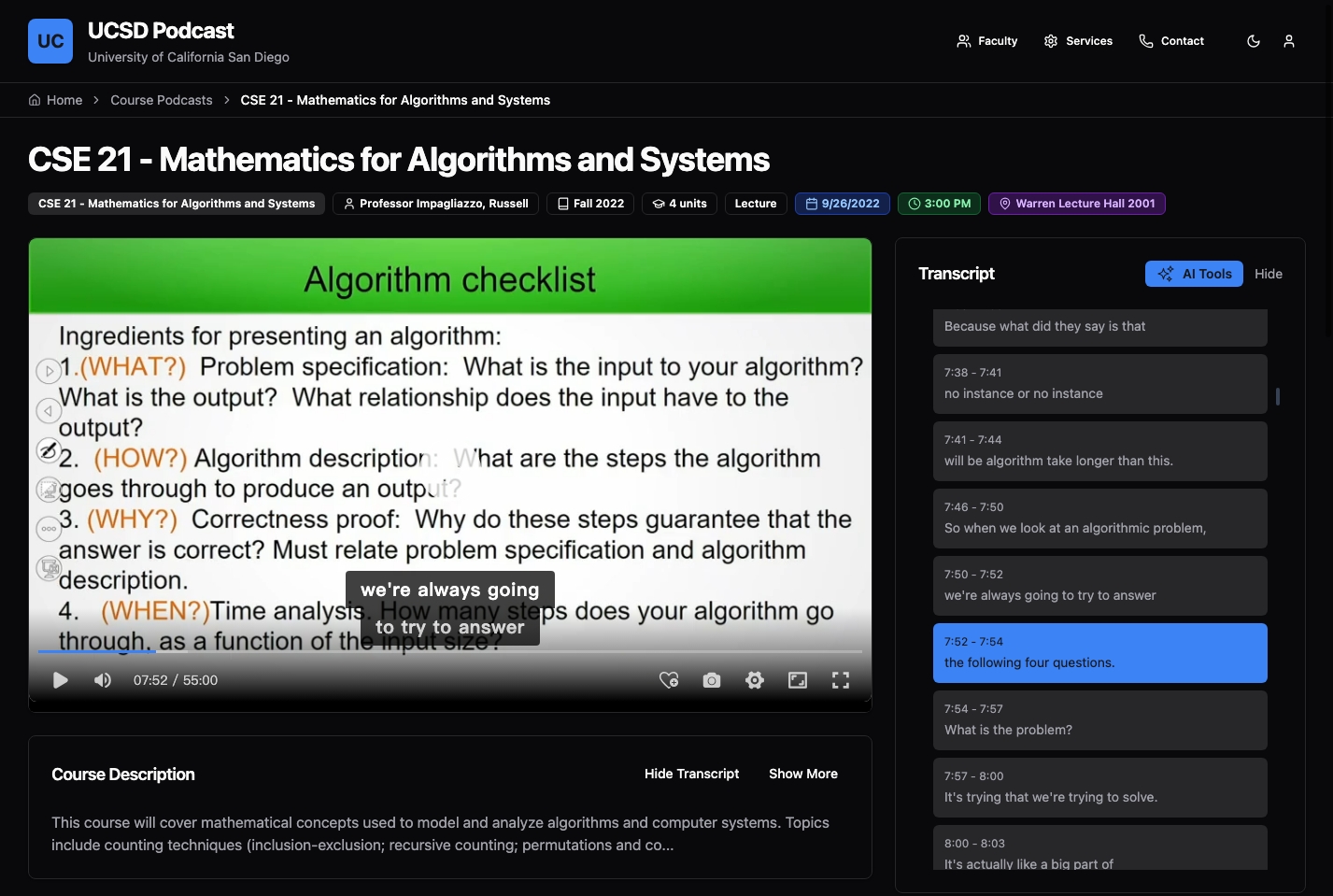
Task: Hide the transcript panel
Action: pos(1268,274)
